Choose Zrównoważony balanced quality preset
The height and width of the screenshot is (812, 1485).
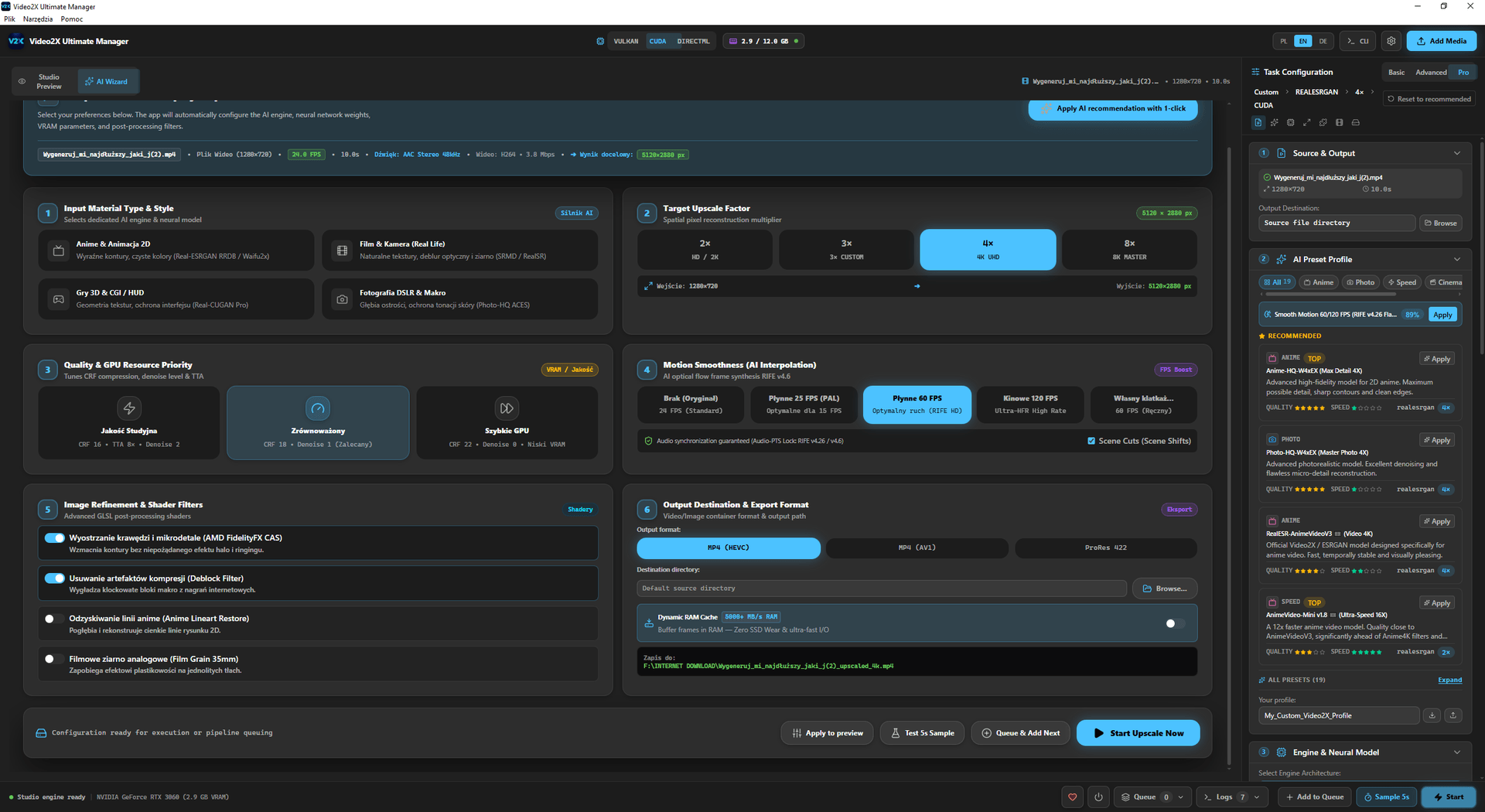pos(318,423)
